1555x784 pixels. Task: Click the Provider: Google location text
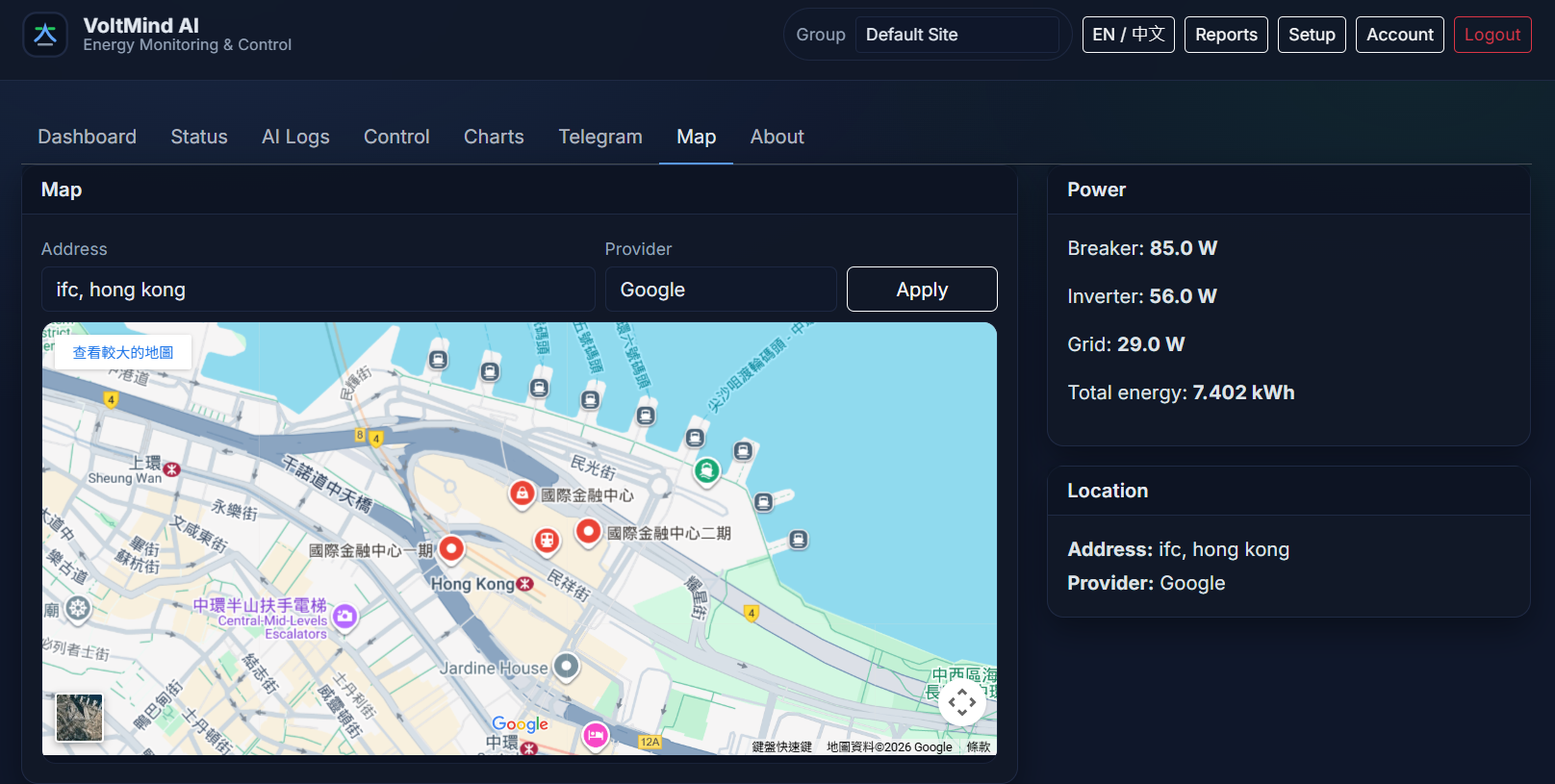coord(1146,583)
